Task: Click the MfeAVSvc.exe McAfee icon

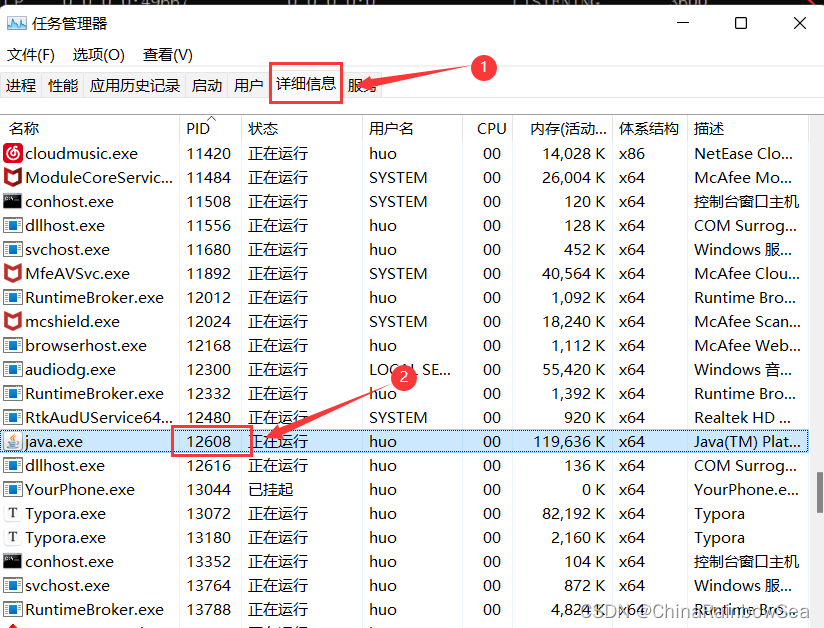Action: 13,273
